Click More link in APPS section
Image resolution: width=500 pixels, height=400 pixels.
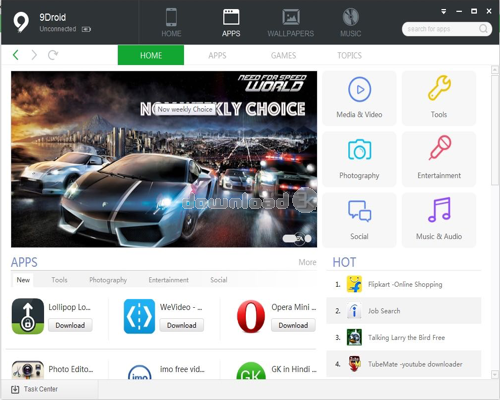[x=307, y=262]
